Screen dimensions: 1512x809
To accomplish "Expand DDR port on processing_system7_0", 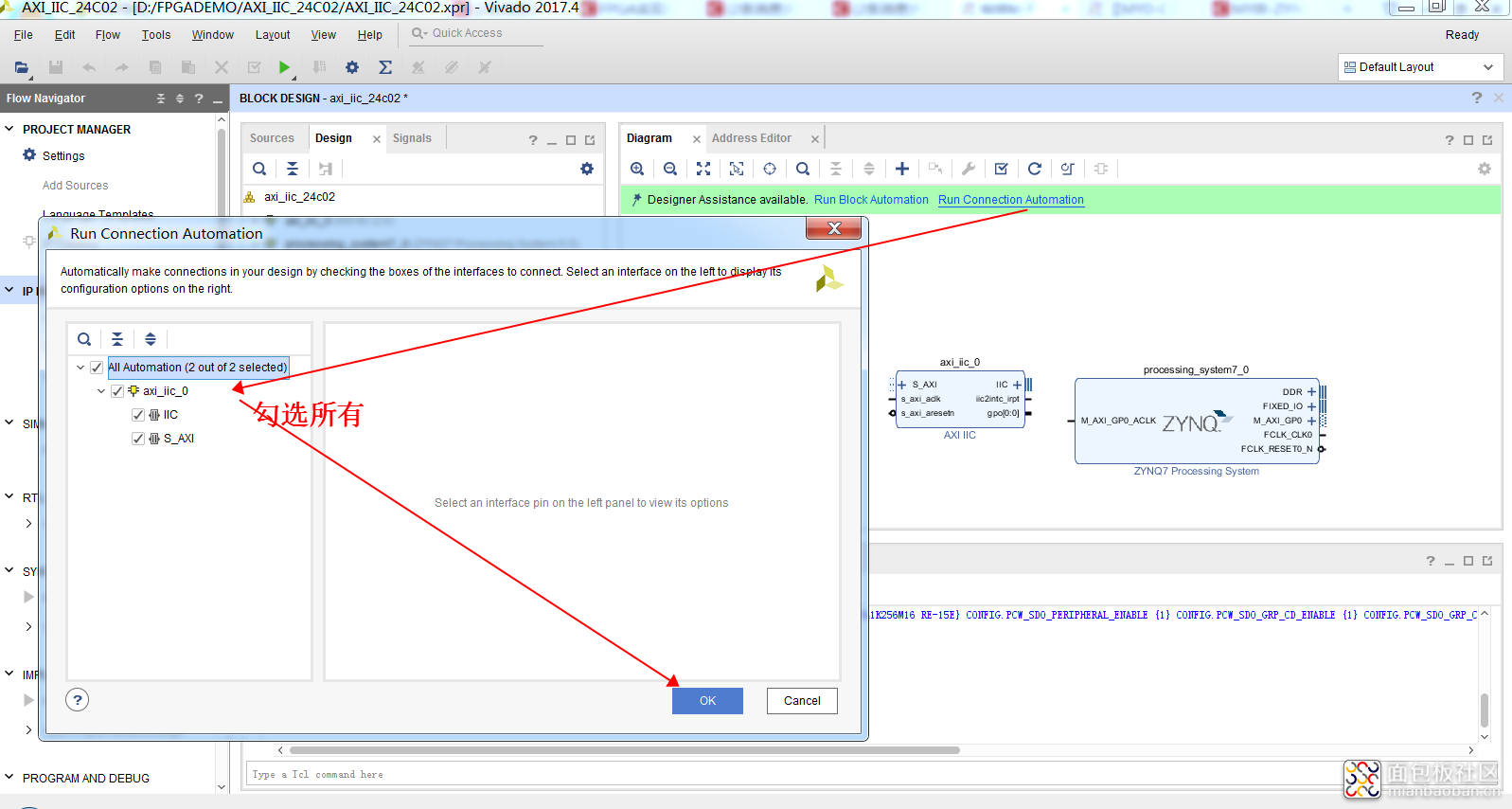I will [x=1311, y=391].
